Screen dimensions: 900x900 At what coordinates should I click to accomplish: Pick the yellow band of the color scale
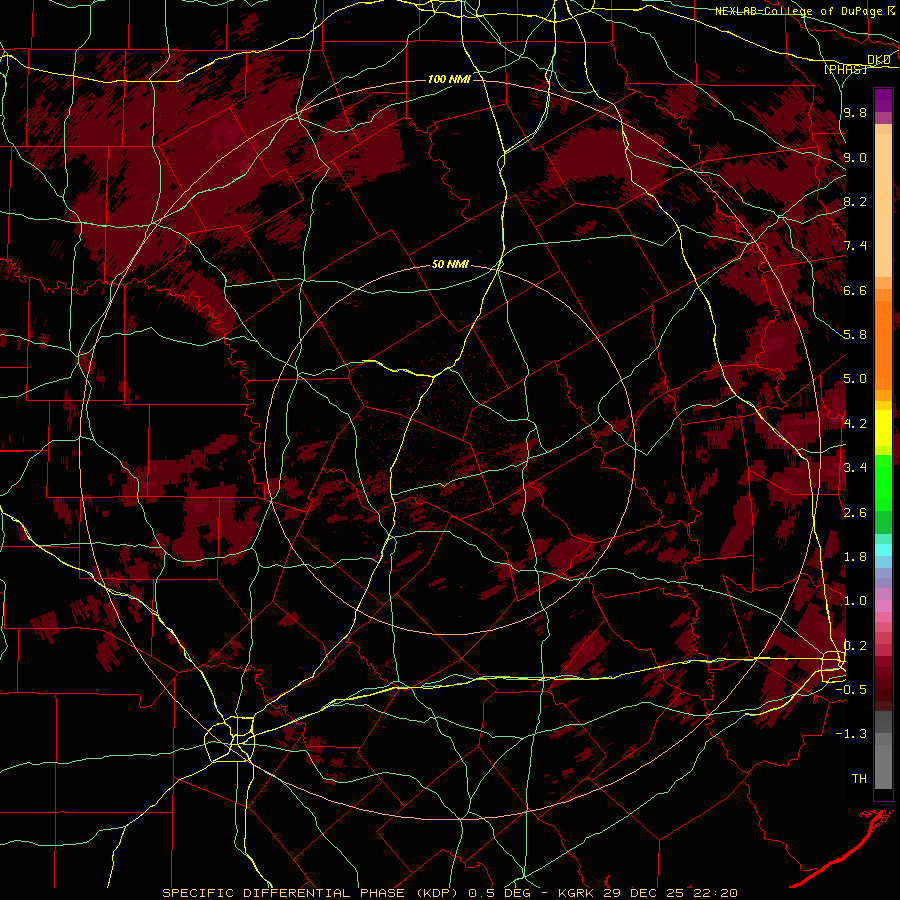pos(883,428)
